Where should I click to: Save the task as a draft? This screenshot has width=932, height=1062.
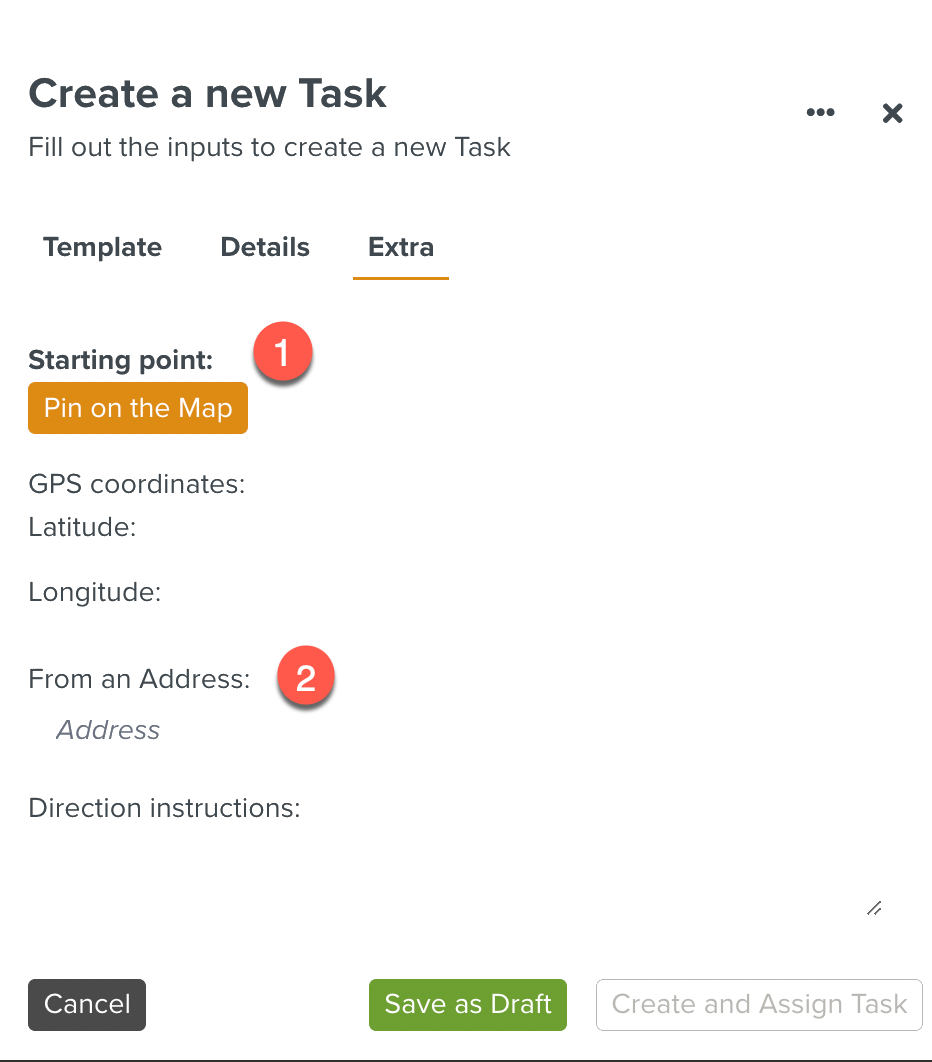click(x=468, y=1004)
